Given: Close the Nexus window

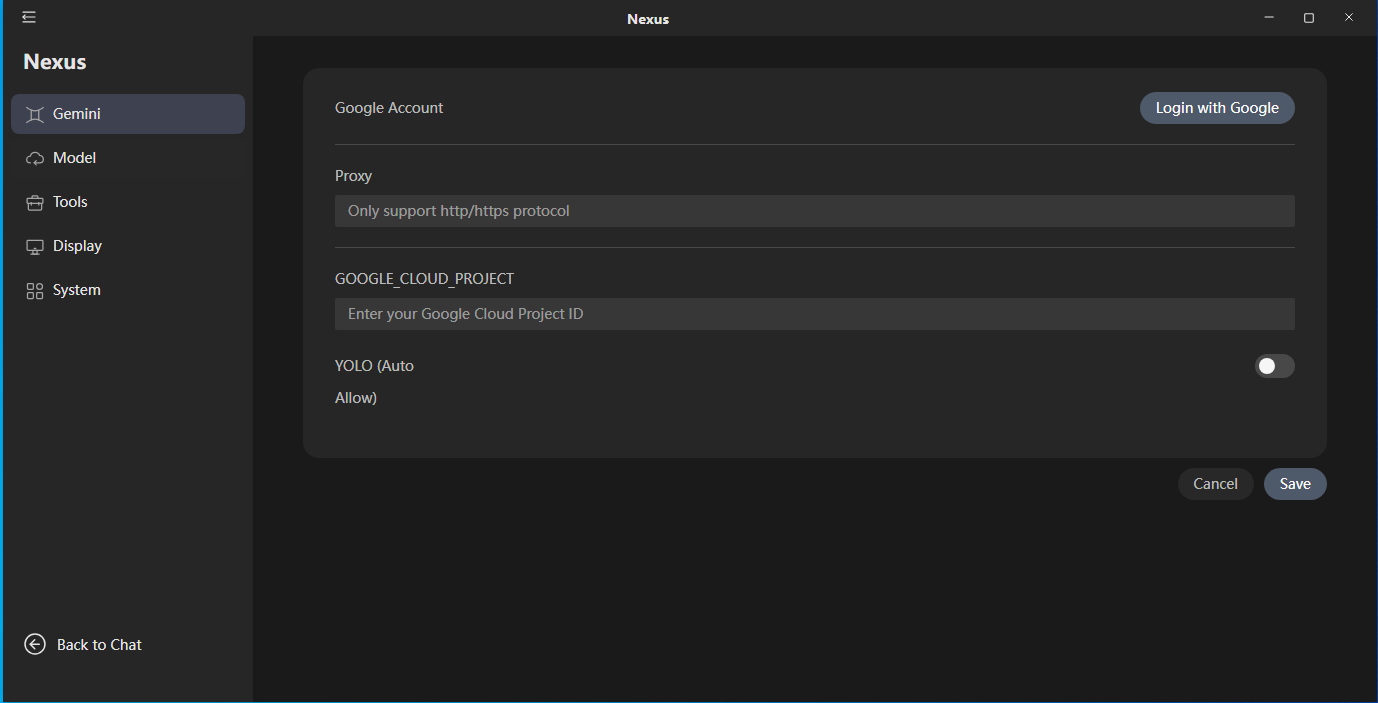Looking at the screenshot, I should [1349, 18].
